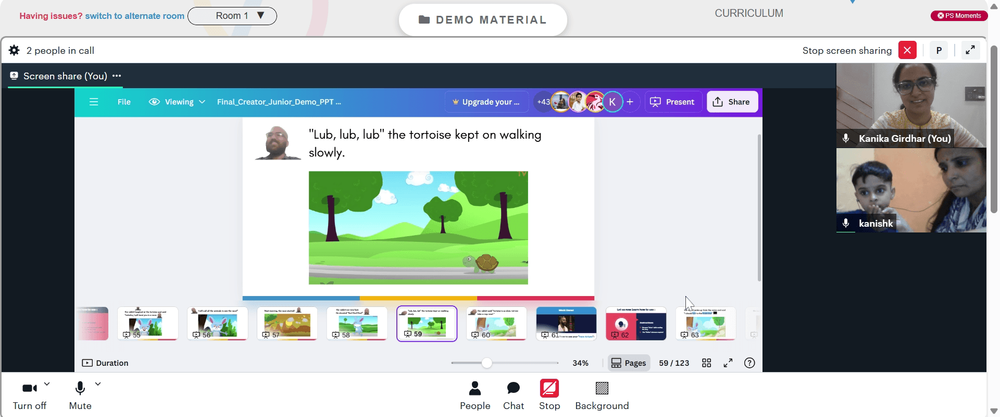Click the Background effects icon

pos(602,388)
